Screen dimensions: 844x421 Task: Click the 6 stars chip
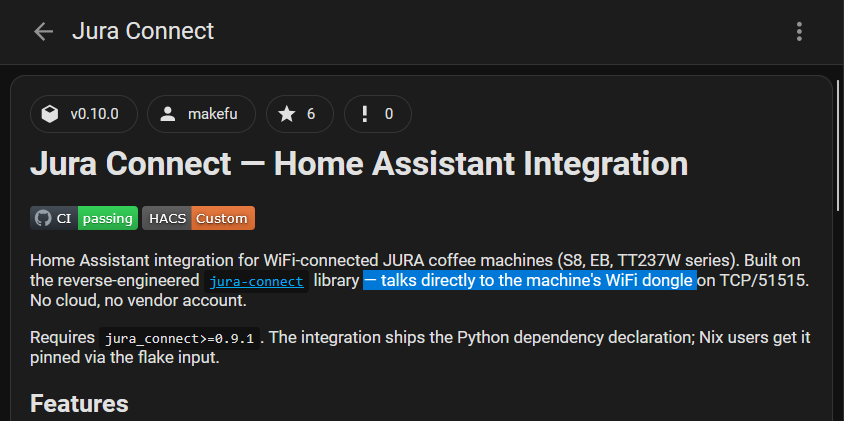(x=300, y=114)
